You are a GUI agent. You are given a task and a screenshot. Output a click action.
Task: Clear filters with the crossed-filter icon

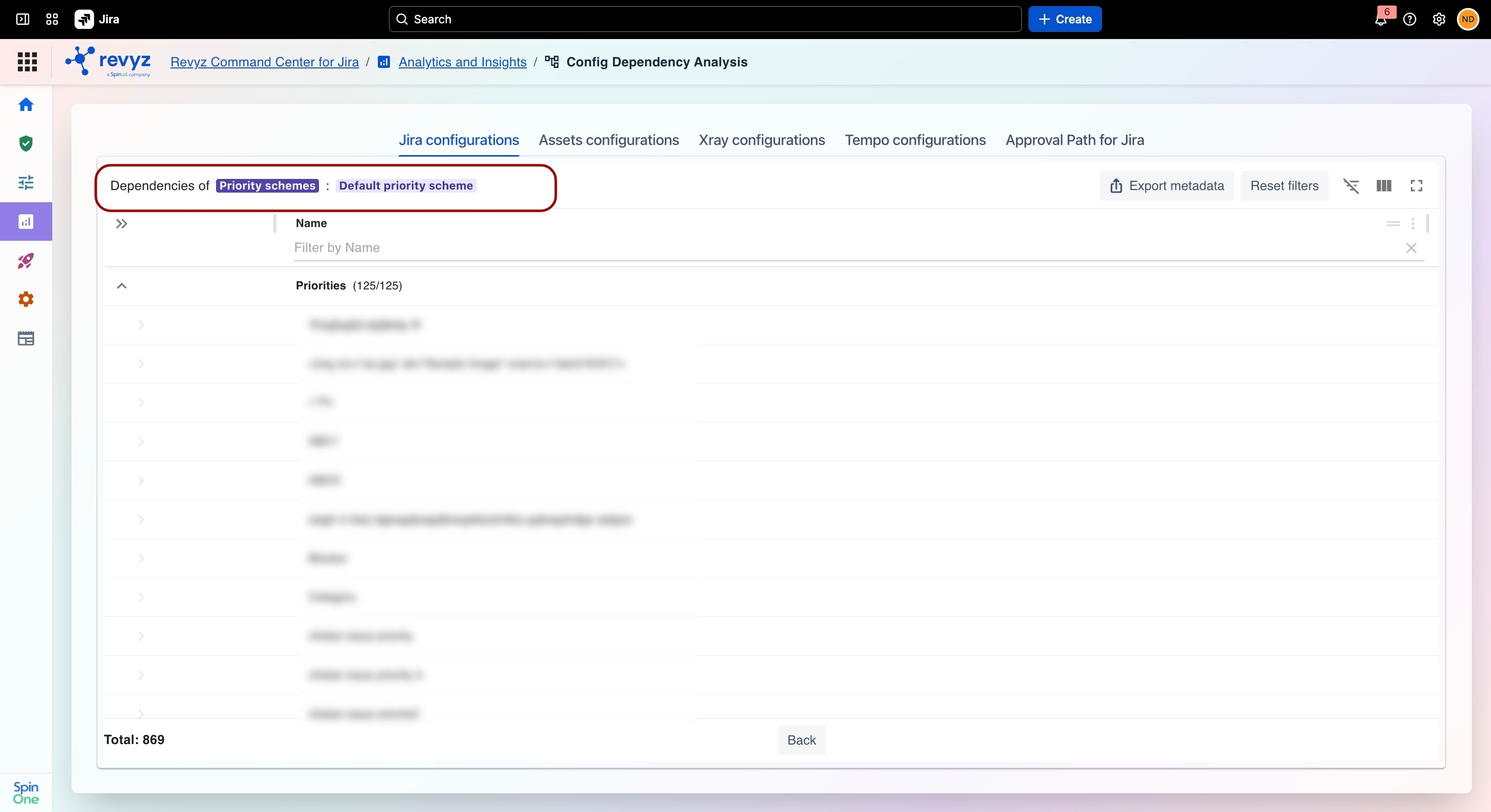(1351, 186)
